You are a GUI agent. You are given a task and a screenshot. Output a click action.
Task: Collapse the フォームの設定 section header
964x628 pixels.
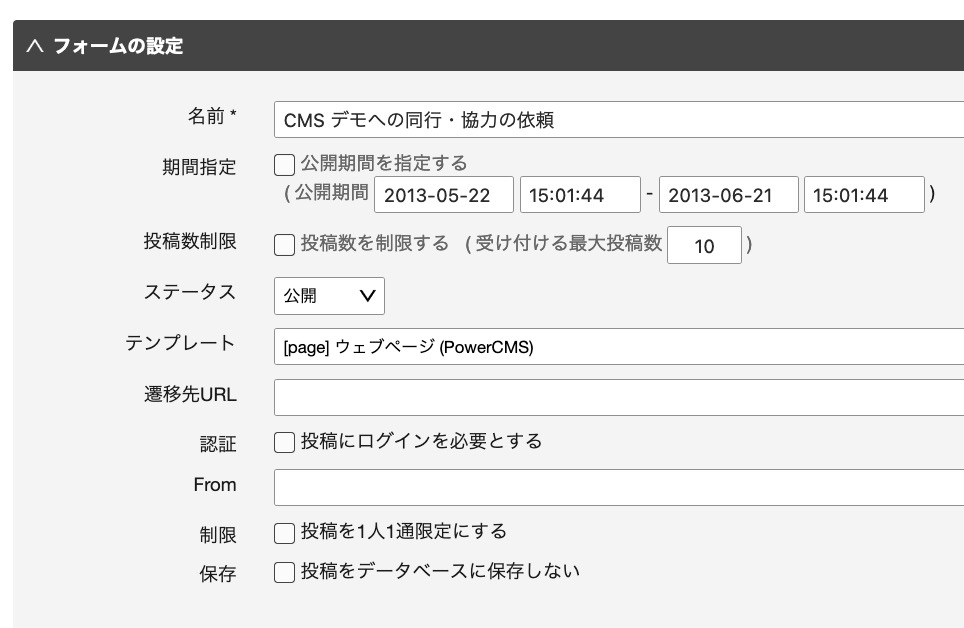pos(488,46)
